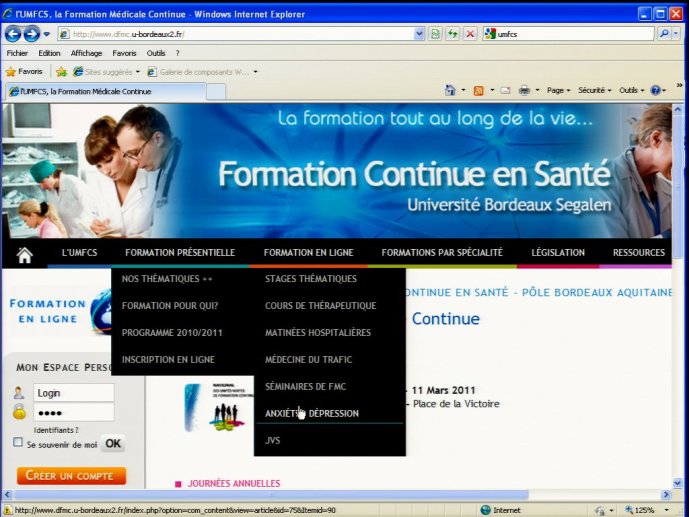Toggle Compatibility View icon
Viewport: 689px width, 517px height.
pyautogui.click(x=435, y=34)
